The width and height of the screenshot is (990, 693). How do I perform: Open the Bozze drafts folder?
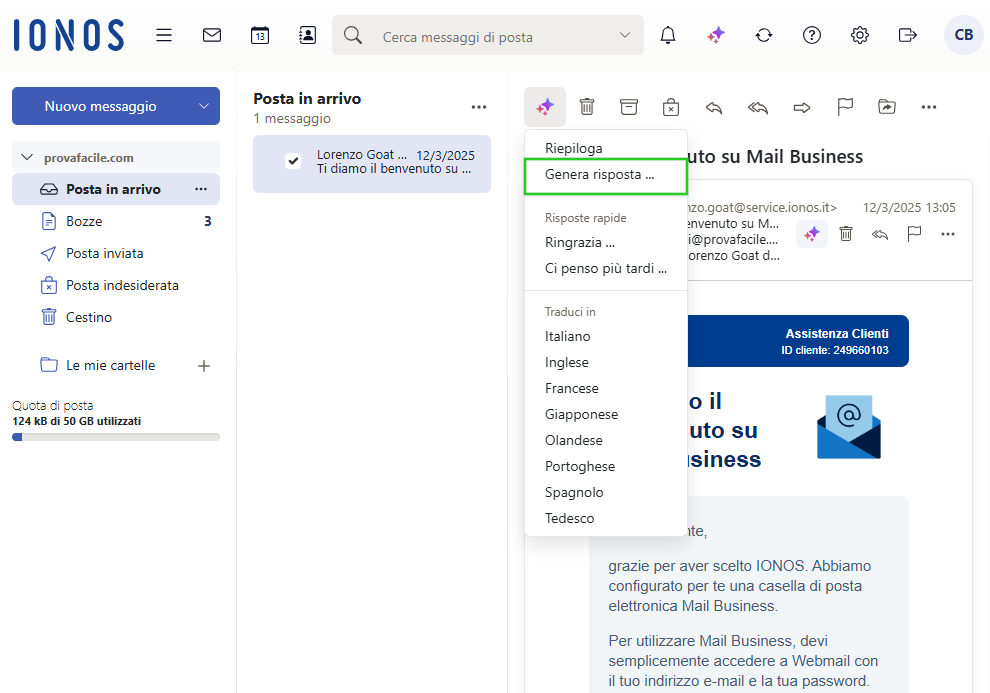tap(116, 222)
